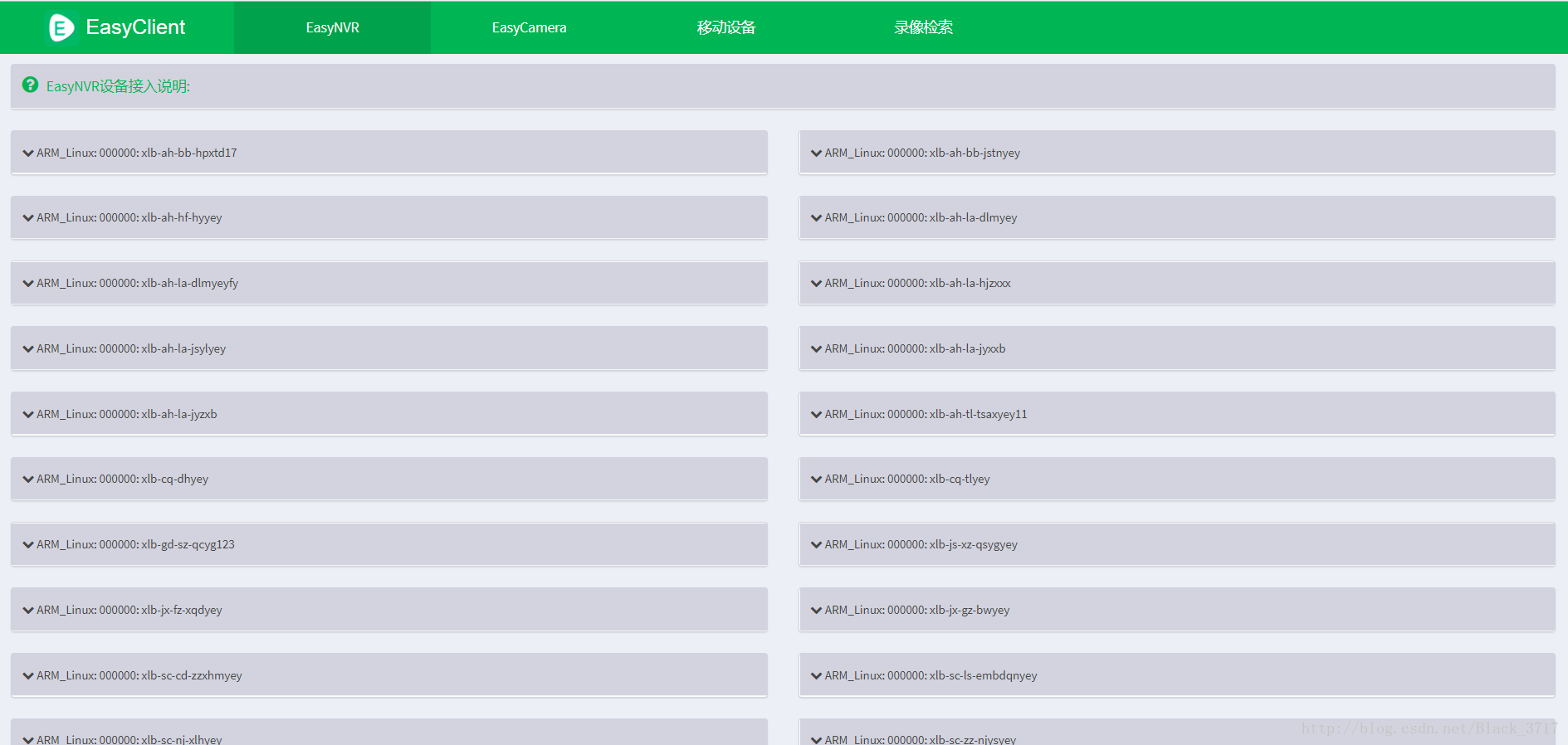
Task: Select device text xlb-ah-la-jyzxb
Action: click(x=179, y=414)
